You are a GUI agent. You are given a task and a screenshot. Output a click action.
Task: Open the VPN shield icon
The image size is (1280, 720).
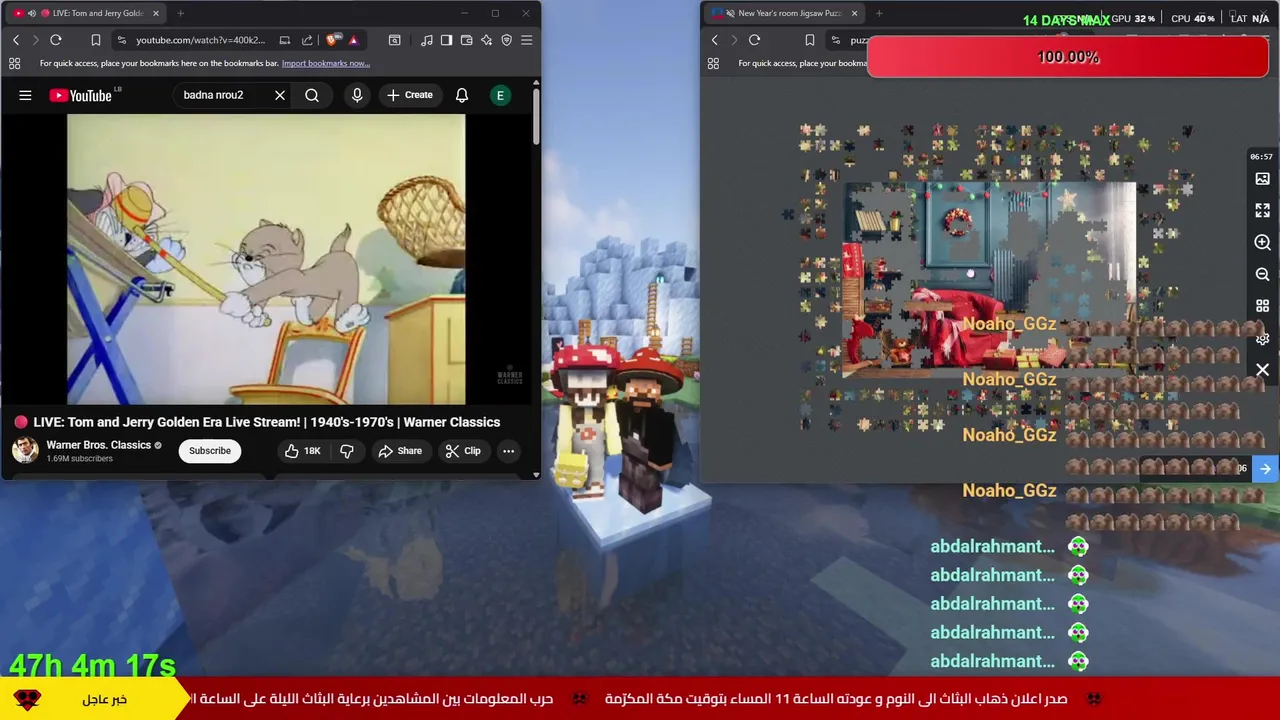(506, 40)
